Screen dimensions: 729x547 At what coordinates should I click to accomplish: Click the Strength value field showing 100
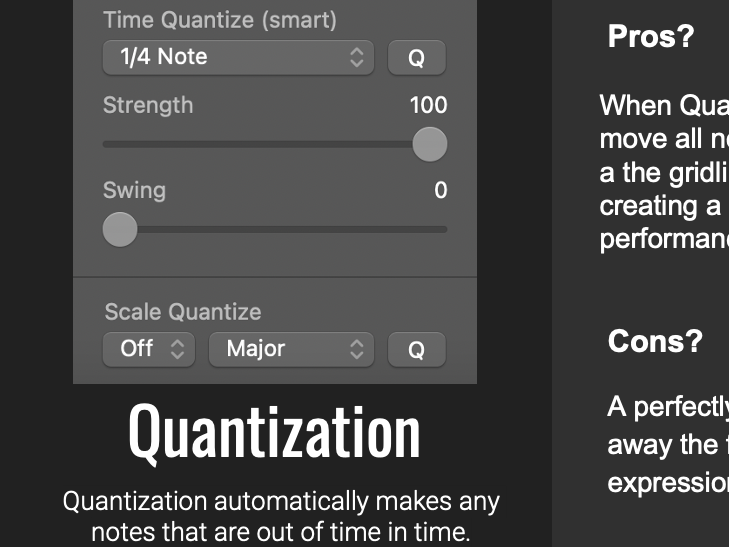coord(428,105)
